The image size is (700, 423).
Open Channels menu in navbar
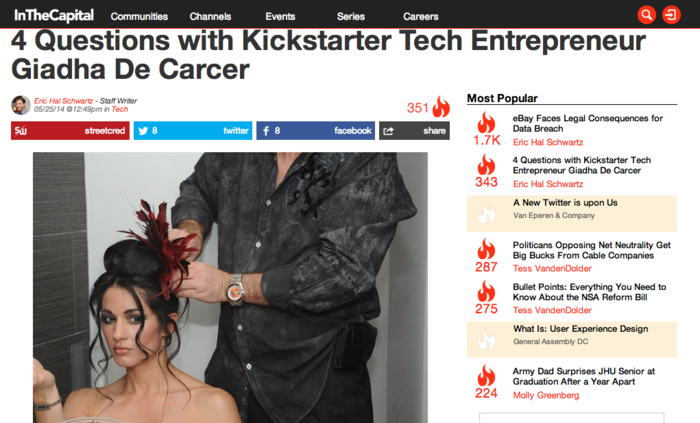pos(210,17)
